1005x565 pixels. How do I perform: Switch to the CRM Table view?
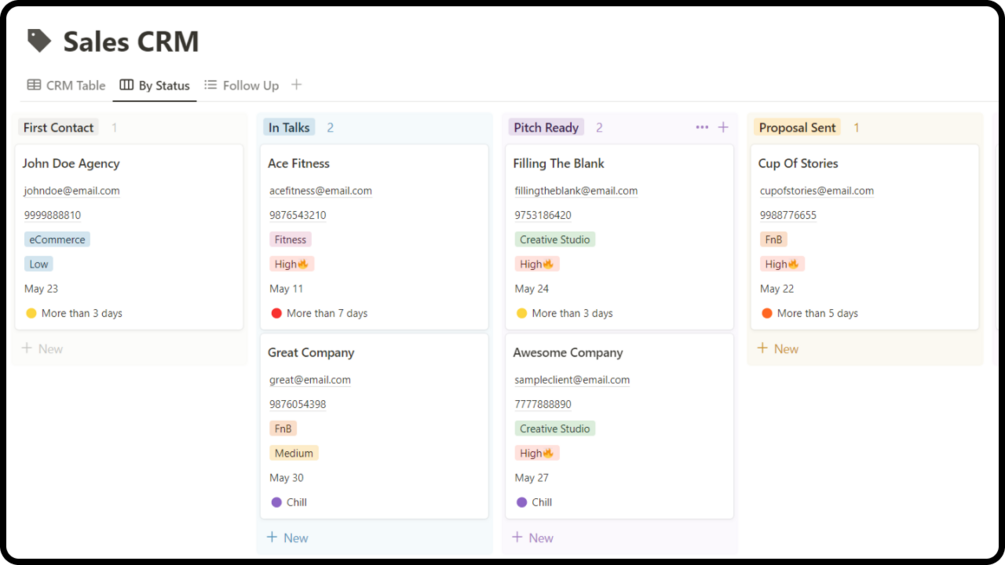click(x=66, y=86)
